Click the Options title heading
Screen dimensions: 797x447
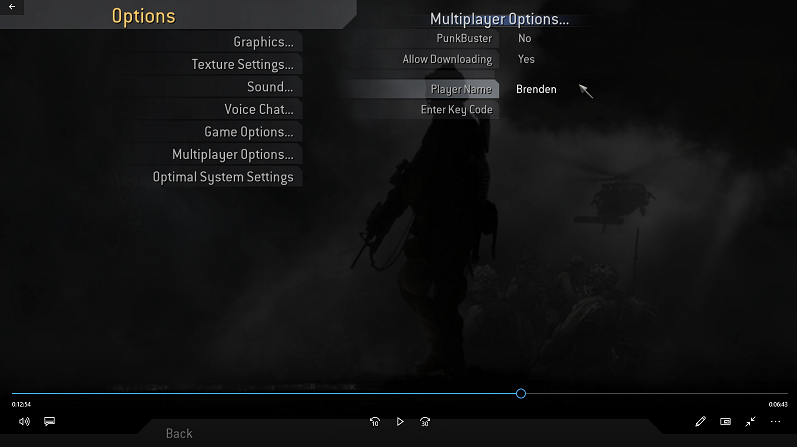pyautogui.click(x=143, y=16)
